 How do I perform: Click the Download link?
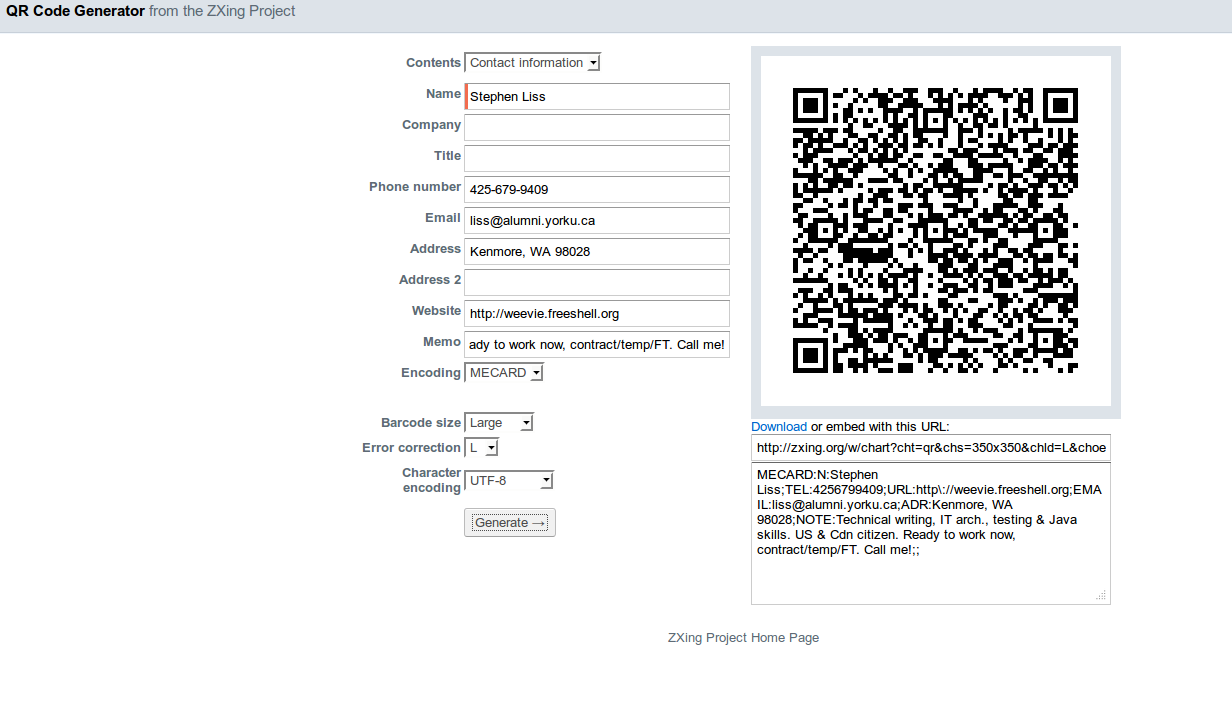[779, 426]
